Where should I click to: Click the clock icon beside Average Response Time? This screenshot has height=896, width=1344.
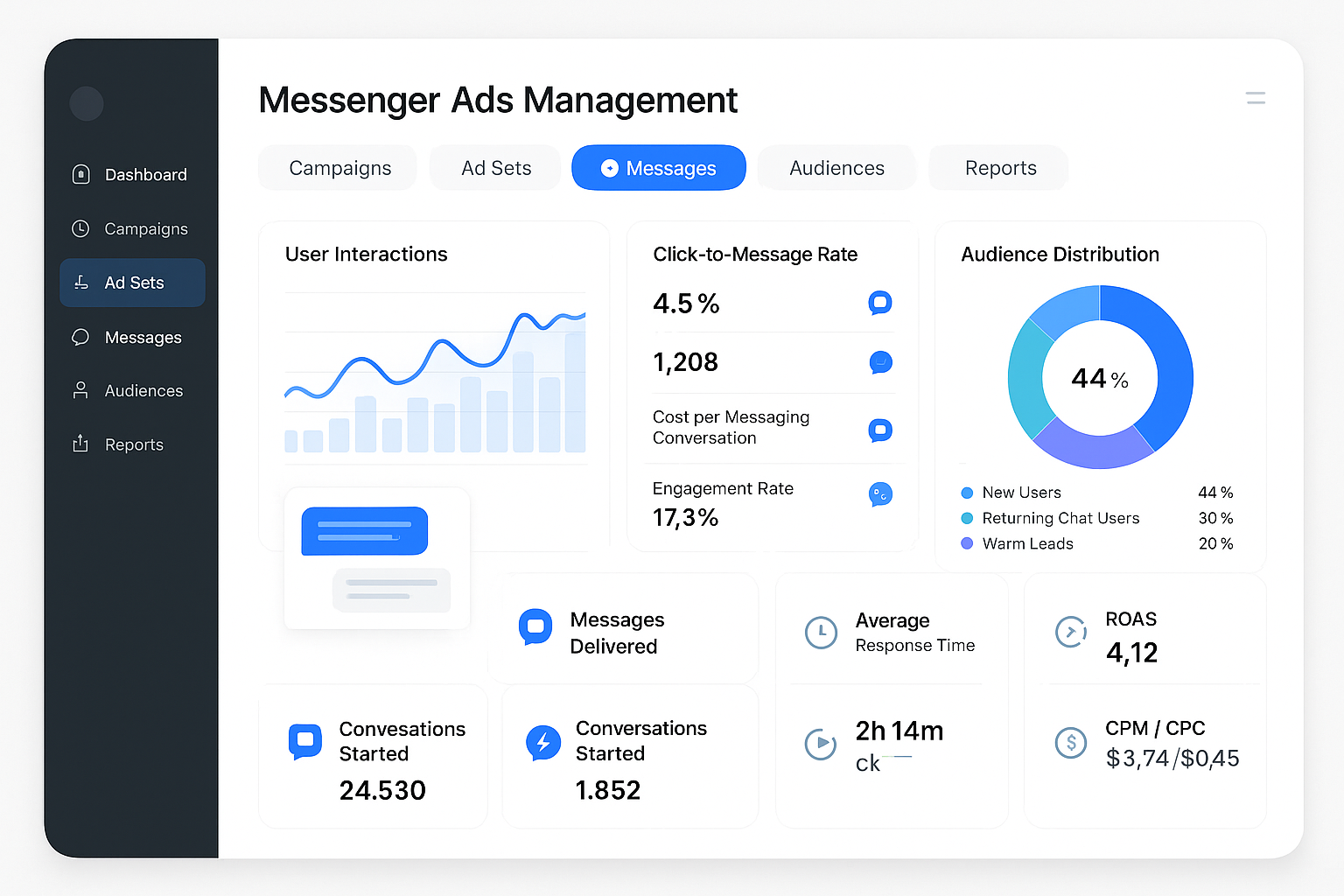tap(821, 632)
